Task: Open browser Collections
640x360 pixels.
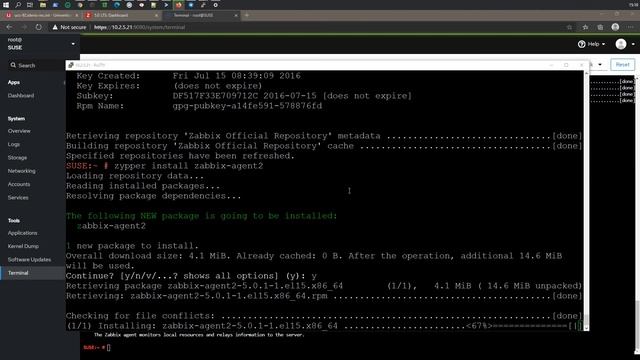Action: pos(600,27)
